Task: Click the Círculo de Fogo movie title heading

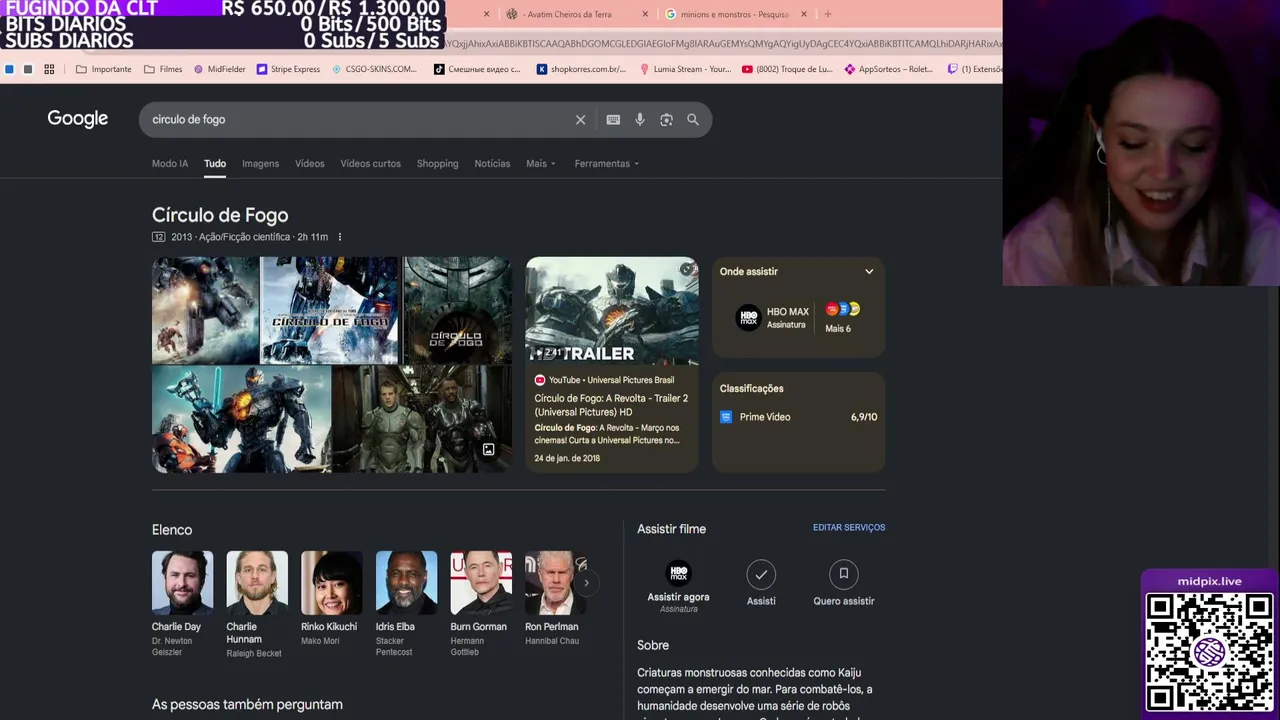Action: (220, 215)
